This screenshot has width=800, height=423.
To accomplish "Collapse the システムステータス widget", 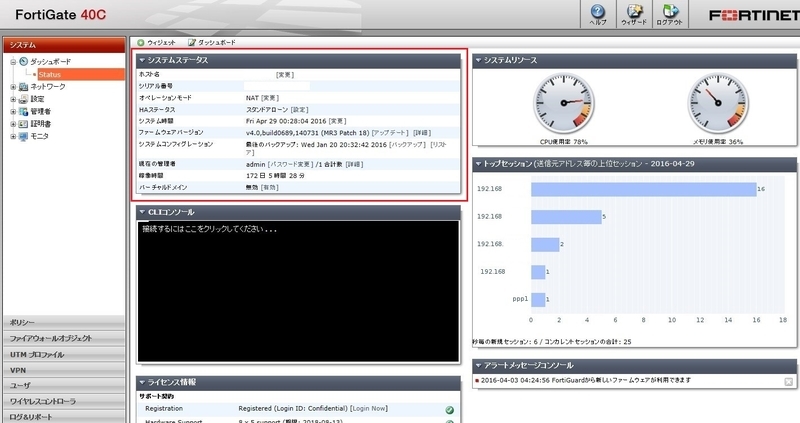I will click(x=142, y=60).
